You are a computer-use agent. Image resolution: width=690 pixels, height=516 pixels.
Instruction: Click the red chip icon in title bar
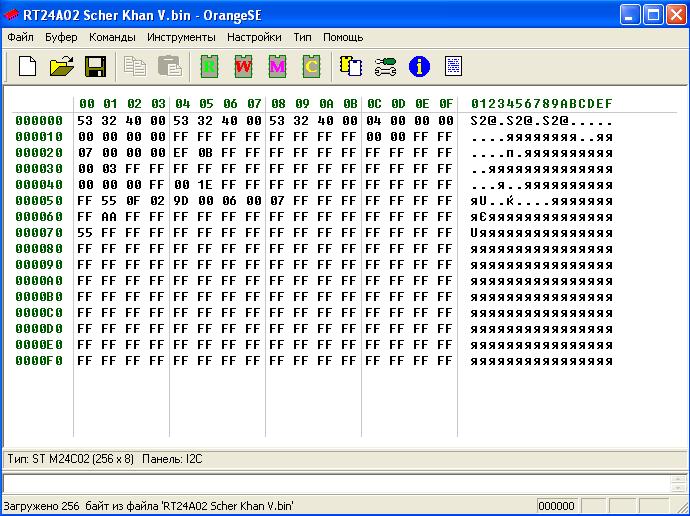point(11,15)
